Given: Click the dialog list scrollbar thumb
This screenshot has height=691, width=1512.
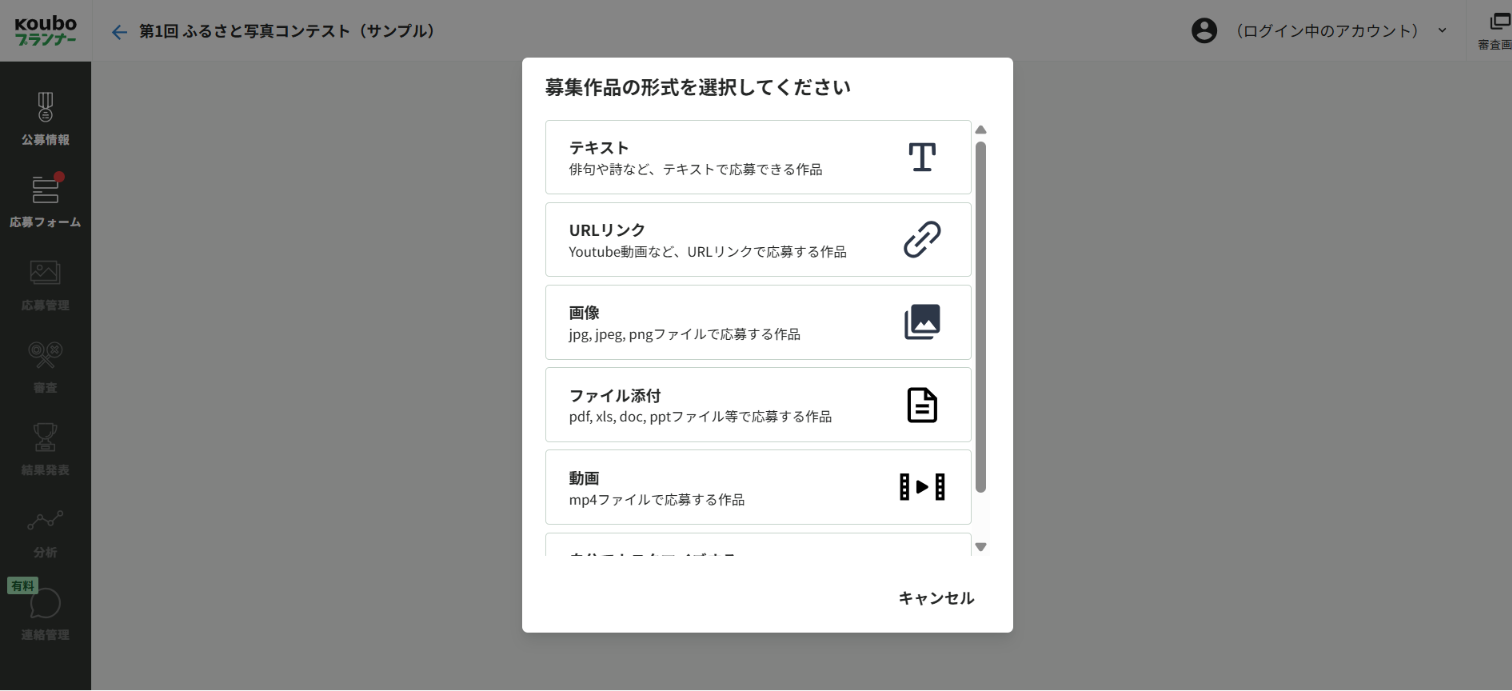Looking at the screenshot, I should click(980, 317).
